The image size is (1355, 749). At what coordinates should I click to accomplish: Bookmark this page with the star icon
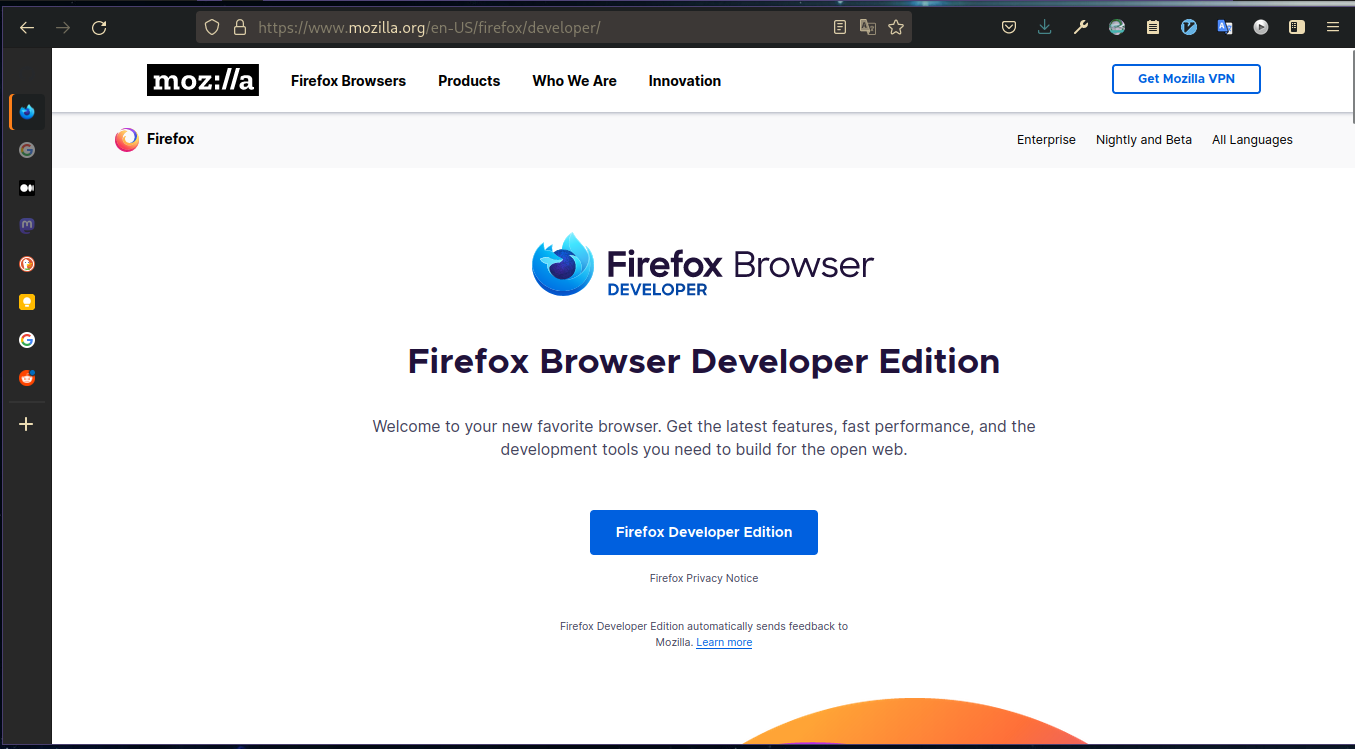coord(896,28)
